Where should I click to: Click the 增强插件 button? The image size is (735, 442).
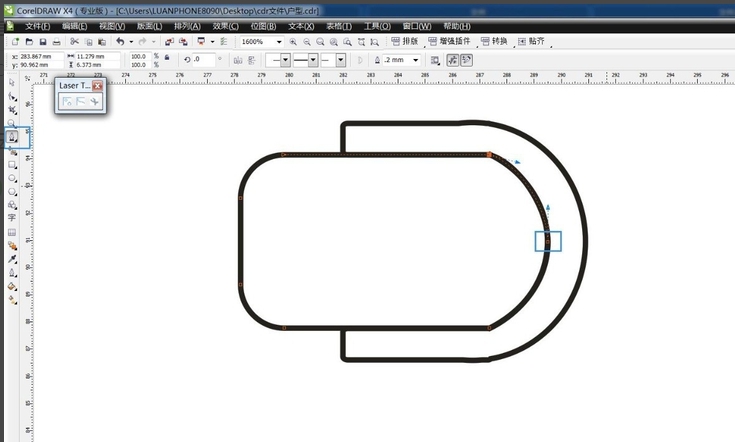pyautogui.click(x=451, y=42)
